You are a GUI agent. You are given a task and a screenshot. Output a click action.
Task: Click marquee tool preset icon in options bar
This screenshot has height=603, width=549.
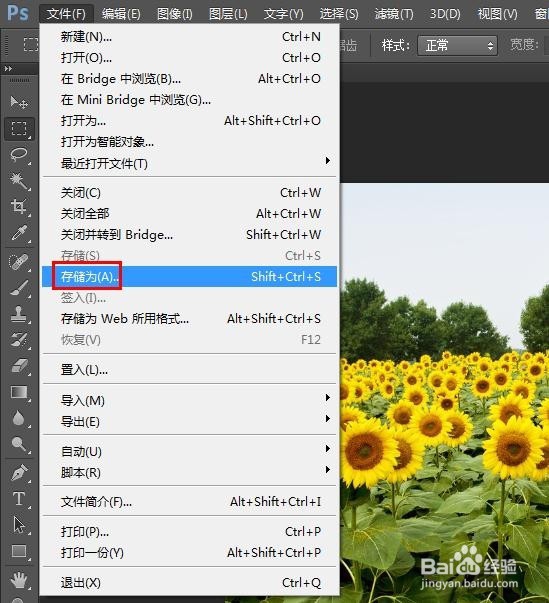pos(31,45)
